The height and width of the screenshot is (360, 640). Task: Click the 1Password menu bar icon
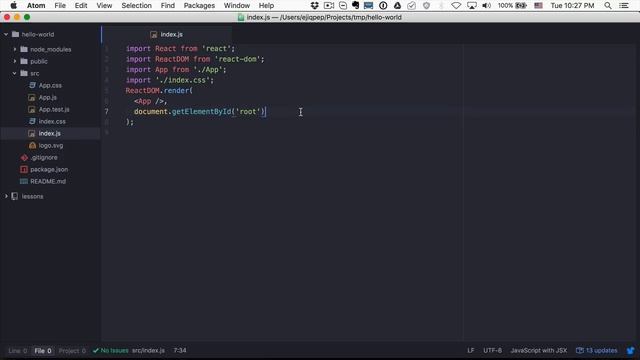(x=383, y=5)
